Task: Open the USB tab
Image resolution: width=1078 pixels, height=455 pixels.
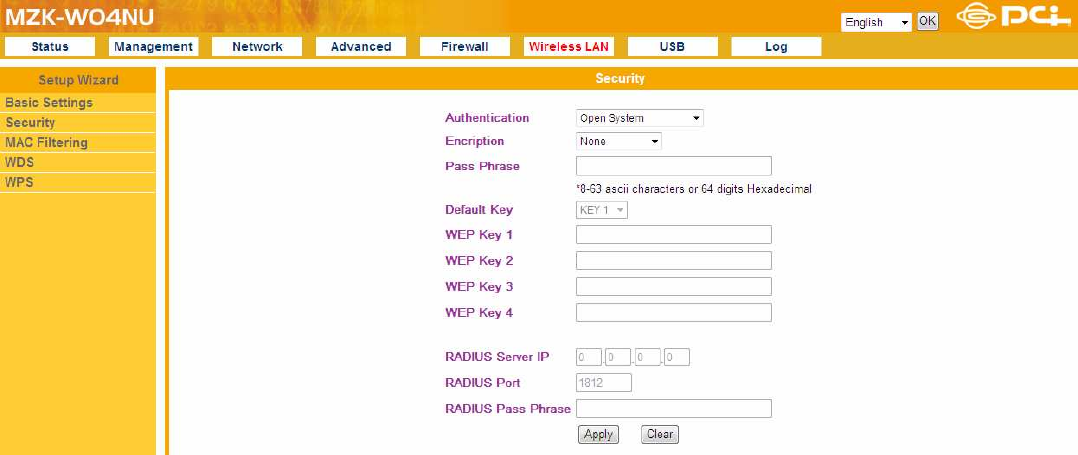Action: (672, 47)
